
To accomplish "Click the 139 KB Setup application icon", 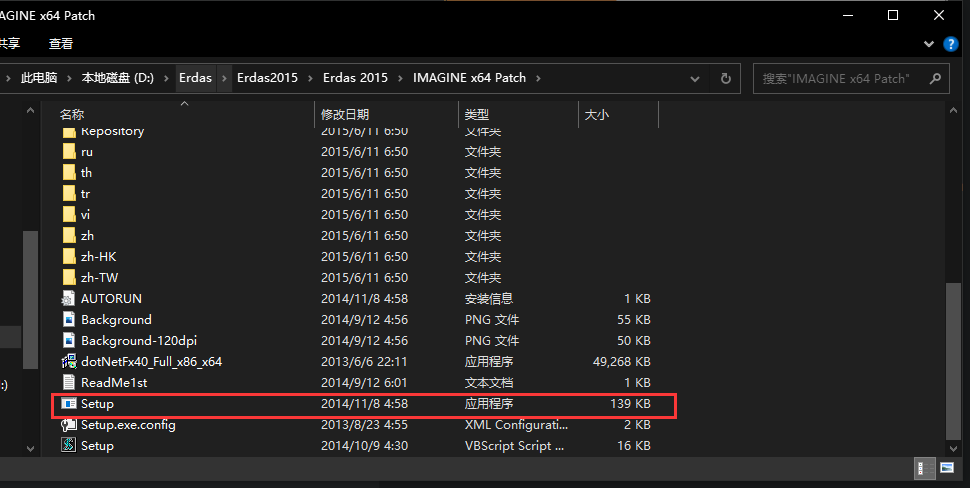I will point(69,404).
